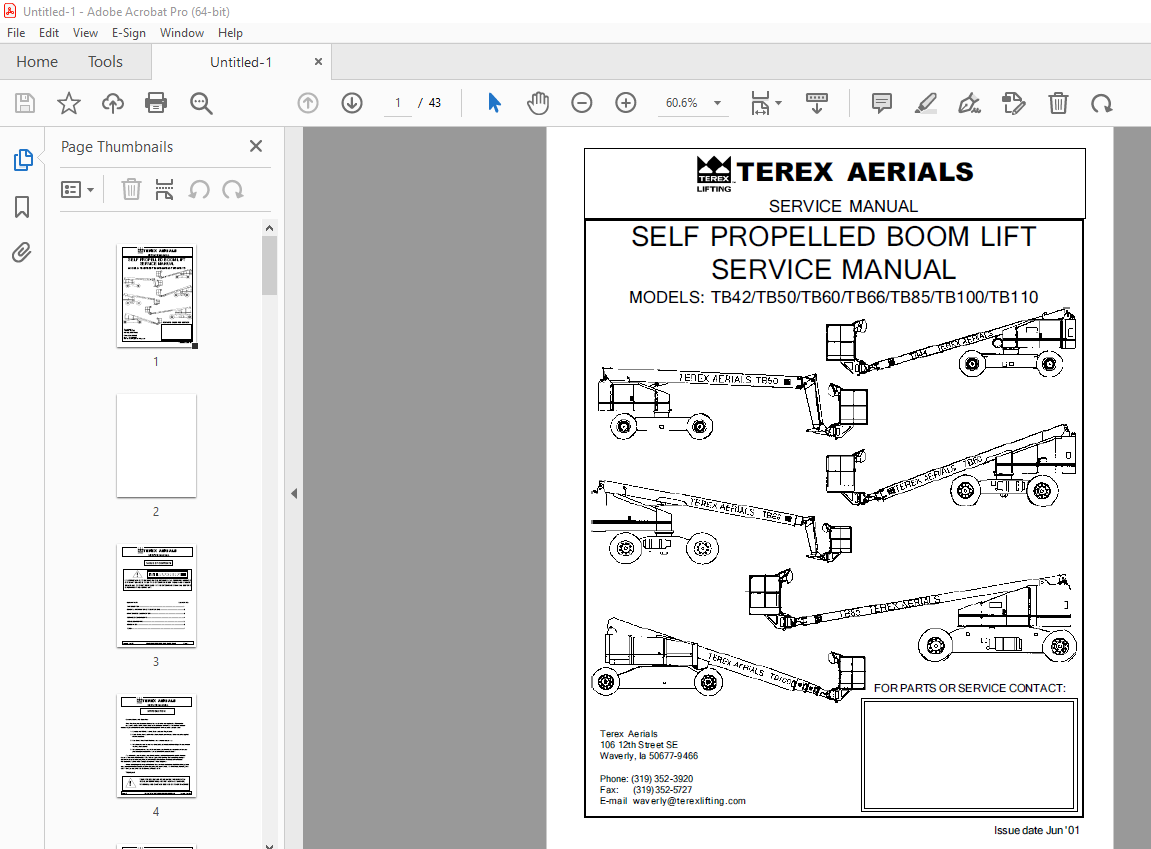The height and width of the screenshot is (849, 1151).
Task: Go to previous page with up arrow
Action: [x=308, y=103]
